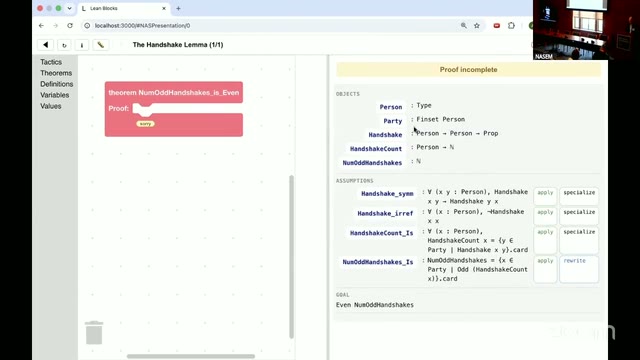Click the Proof incomplete banner
Image resolution: width=640 pixels, height=360 pixels.
[469, 69]
